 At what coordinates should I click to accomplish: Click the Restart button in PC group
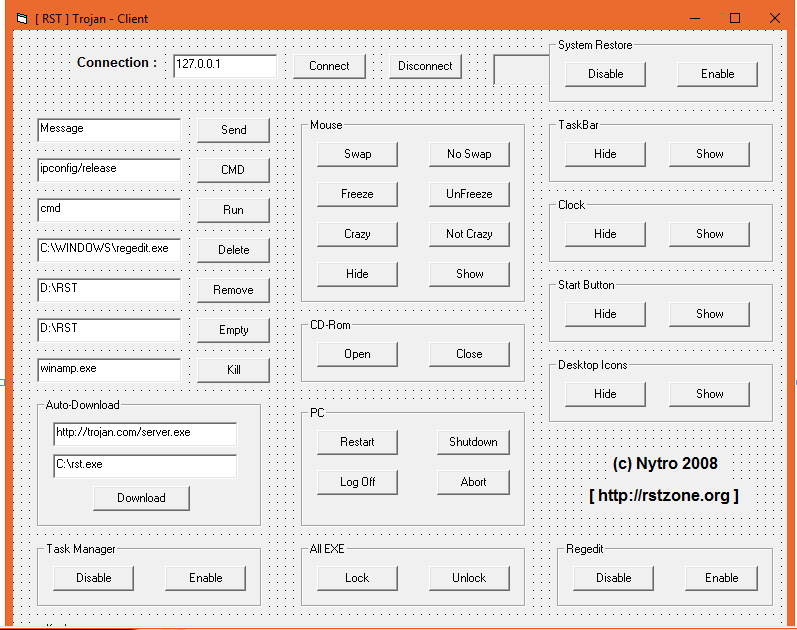357,442
